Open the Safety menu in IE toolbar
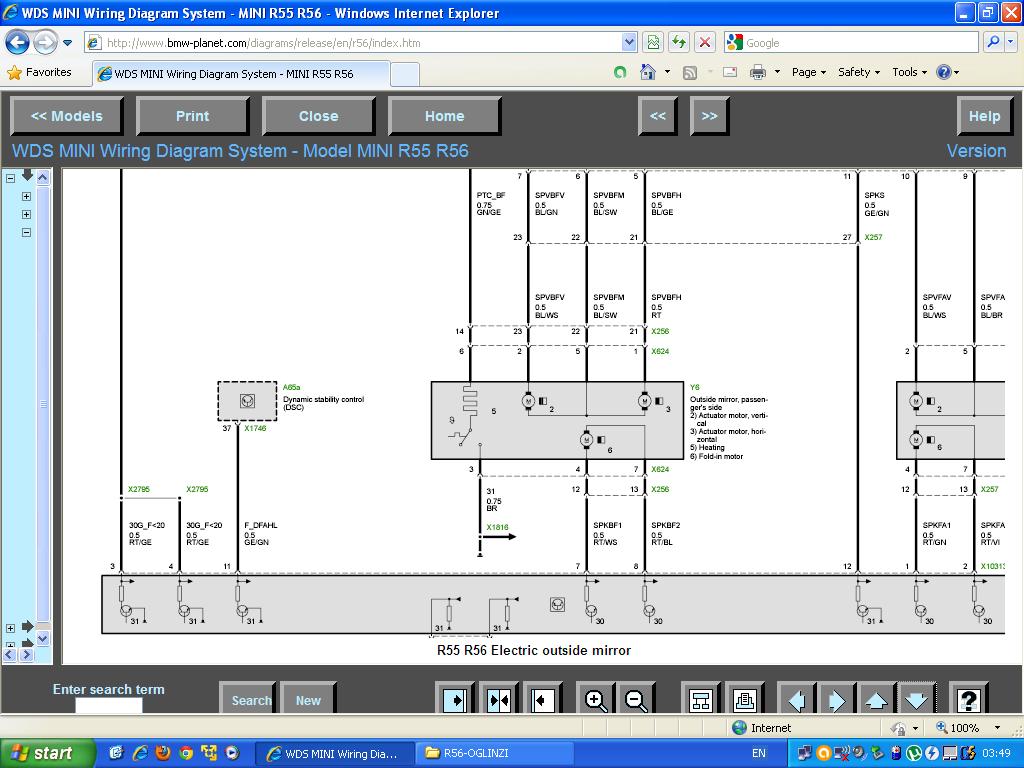This screenshot has height=768, width=1024. coord(858,72)
